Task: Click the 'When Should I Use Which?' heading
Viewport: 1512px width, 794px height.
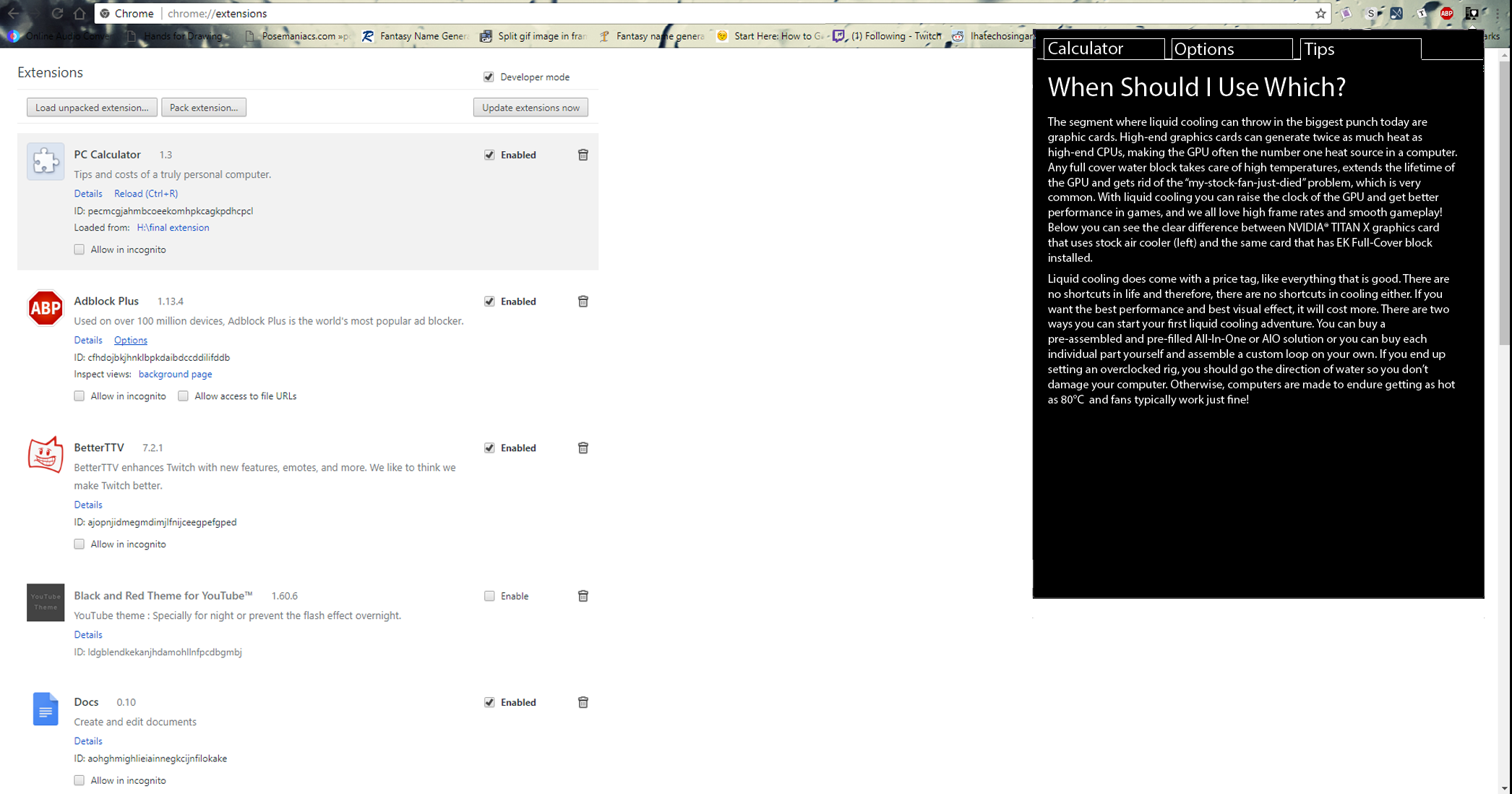Action: click(1197, 87)
